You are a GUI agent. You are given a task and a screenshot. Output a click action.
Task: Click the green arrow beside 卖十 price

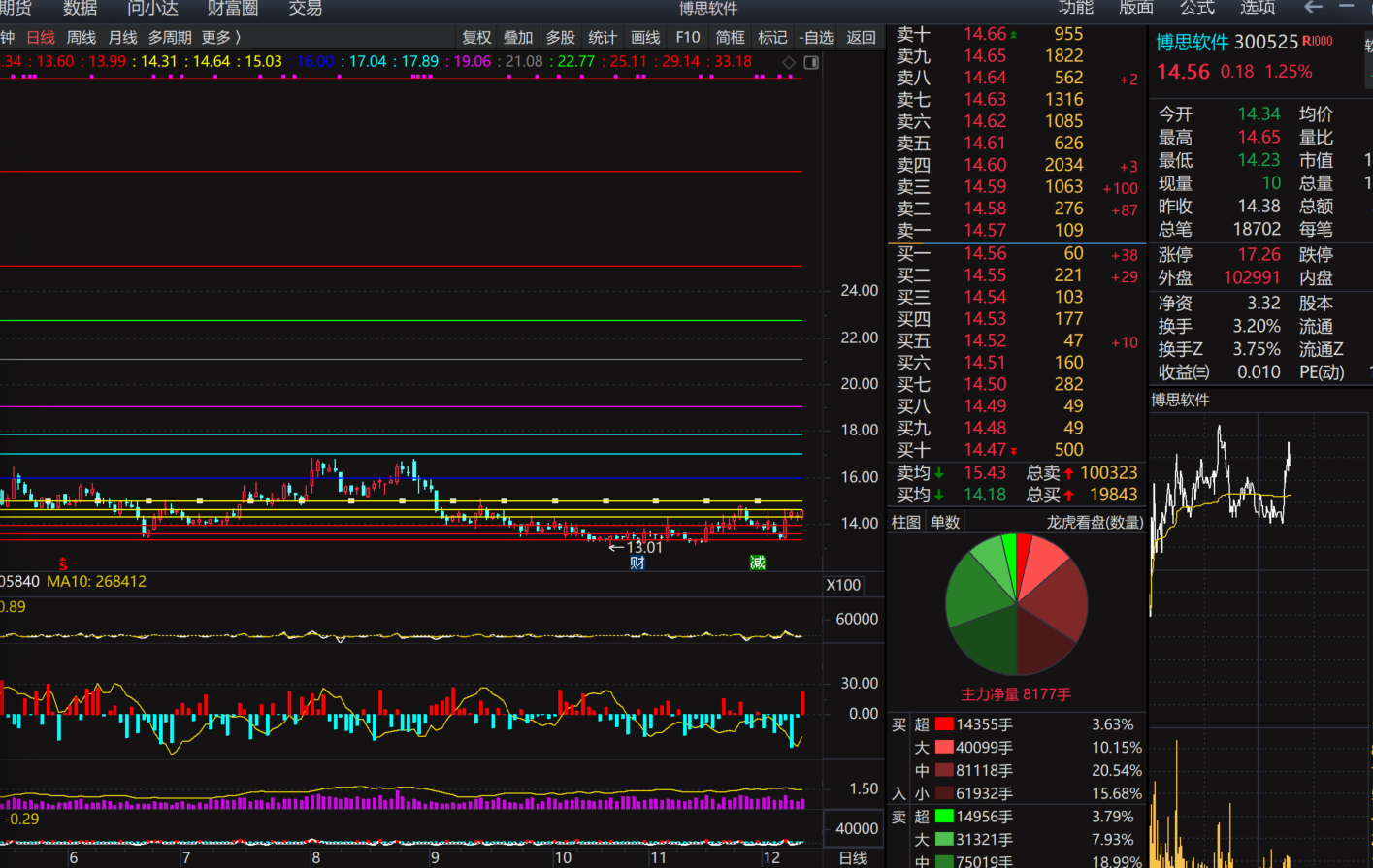coord(1014,35)
